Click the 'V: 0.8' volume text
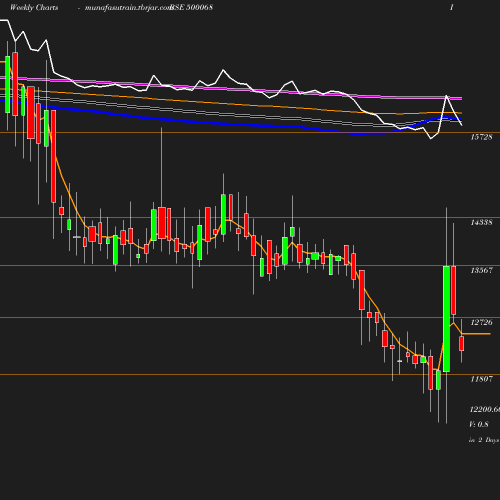The width and height of the screenshot is (500, 500). 479,424
